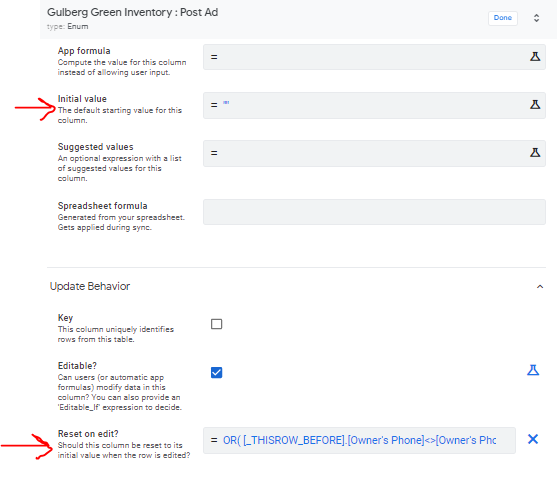Toggle the Key checkbox

click(x=216, y=324)
